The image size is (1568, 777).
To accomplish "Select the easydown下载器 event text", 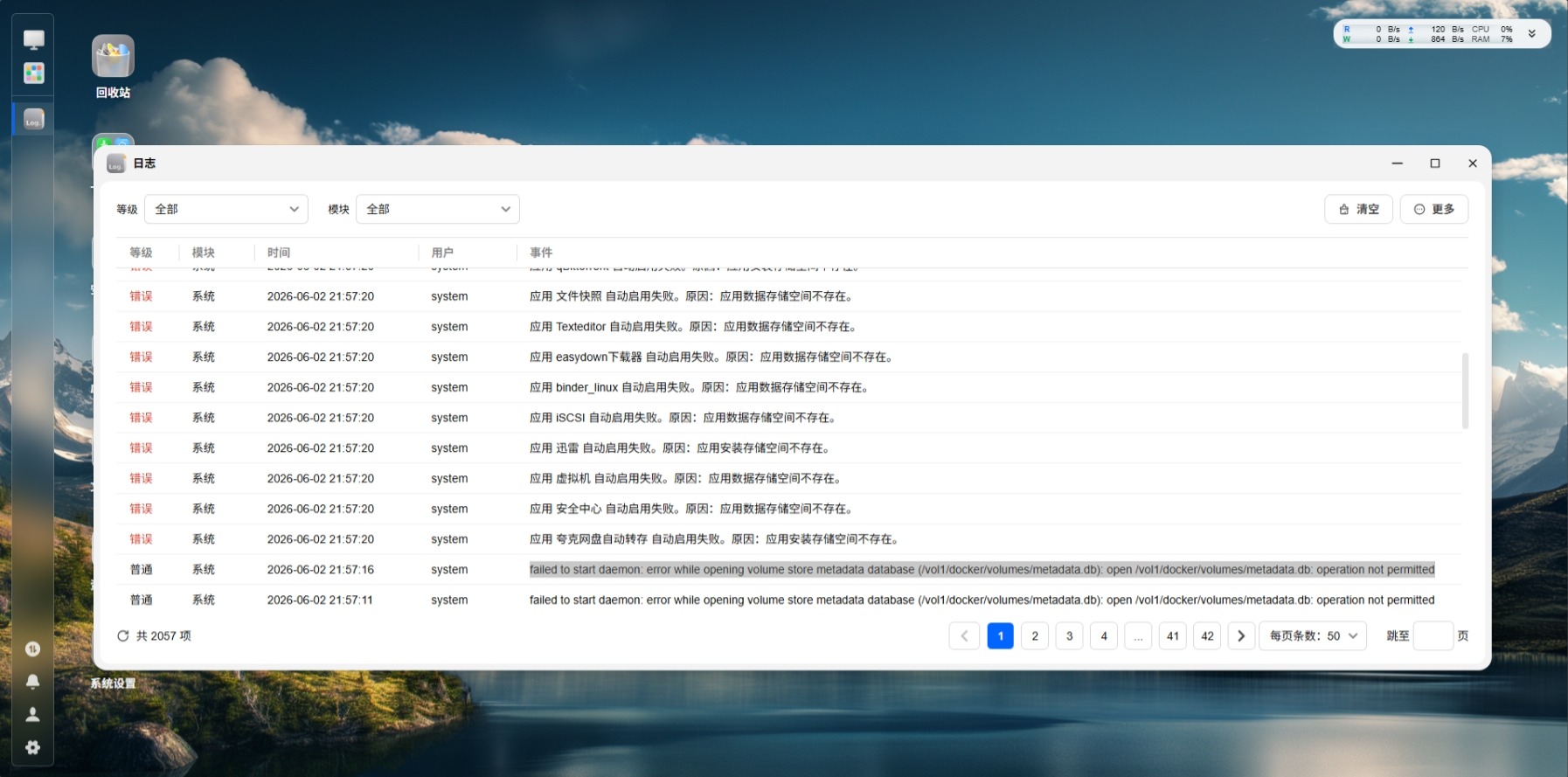I will pyautogui.click(x=711, y=357).
